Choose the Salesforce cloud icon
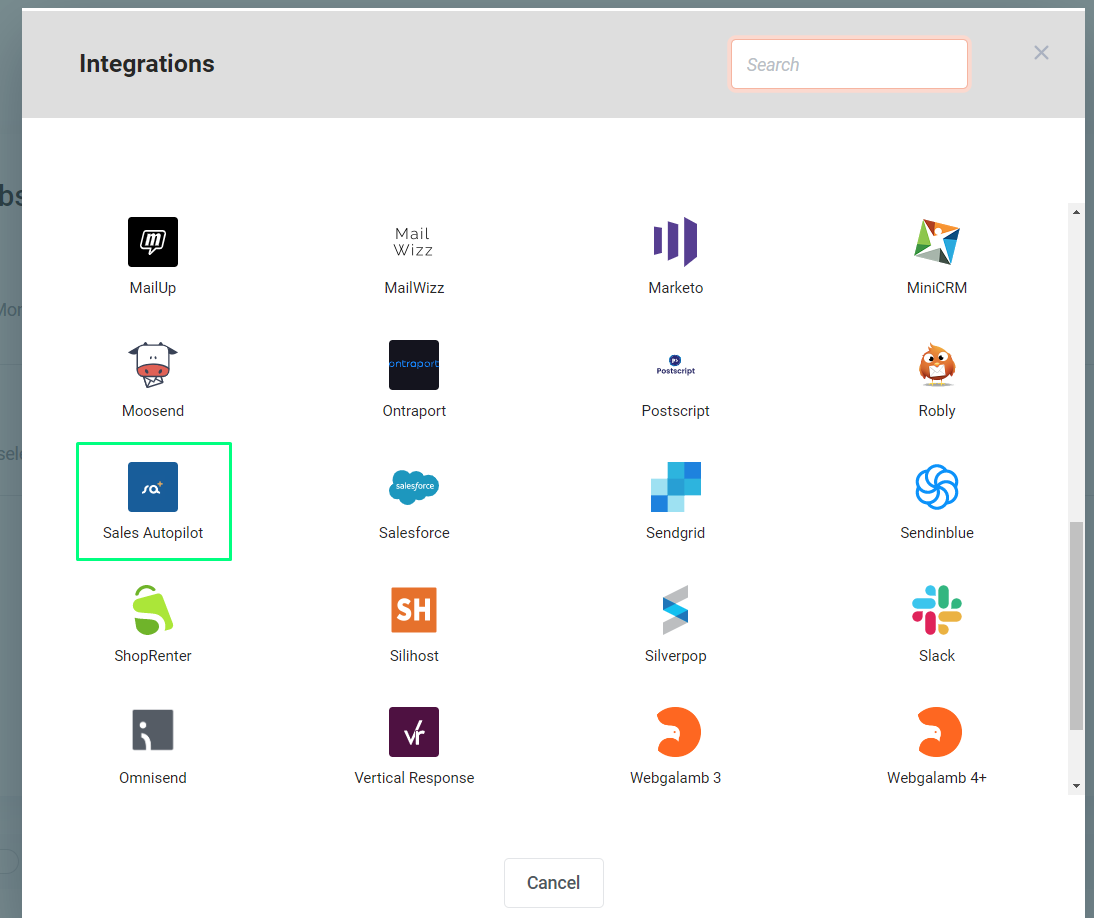1094x918 pixels. click(414, 487)
